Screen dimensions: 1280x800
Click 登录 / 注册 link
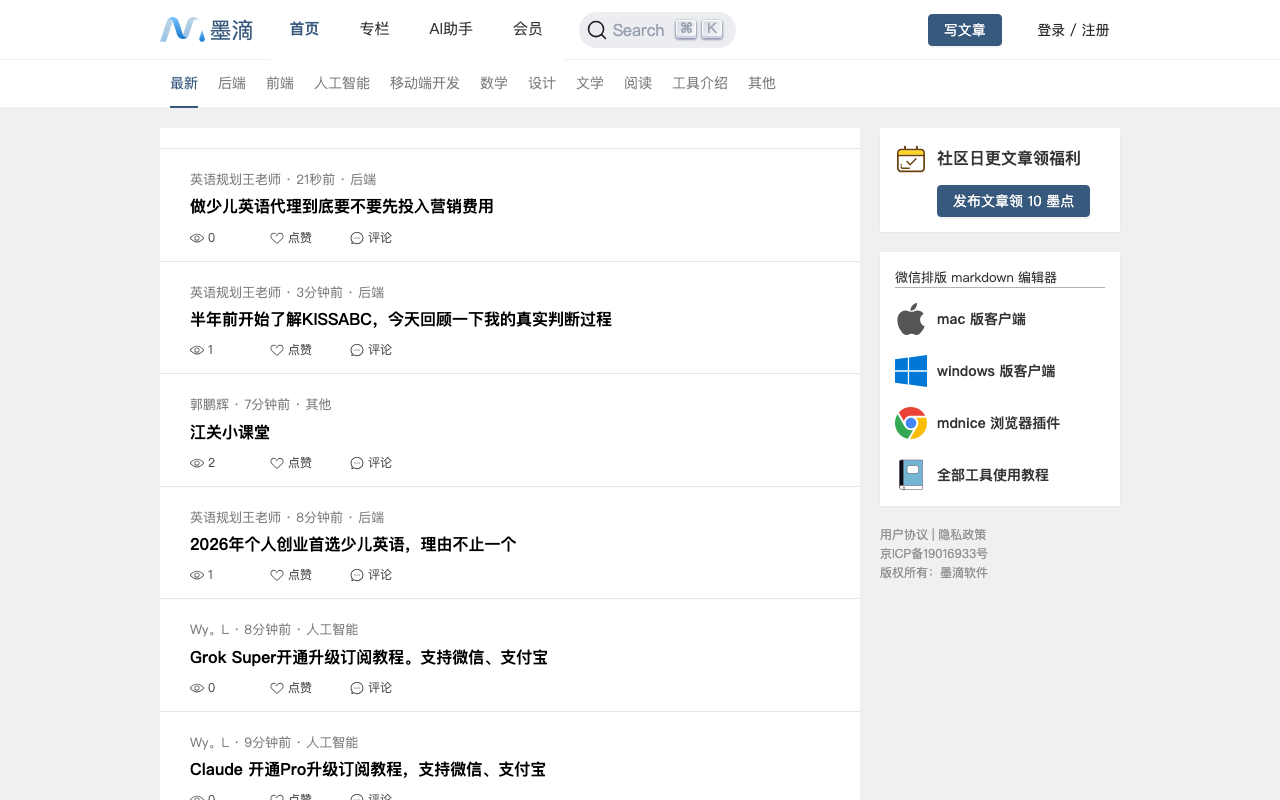[x=1073, y=30]
